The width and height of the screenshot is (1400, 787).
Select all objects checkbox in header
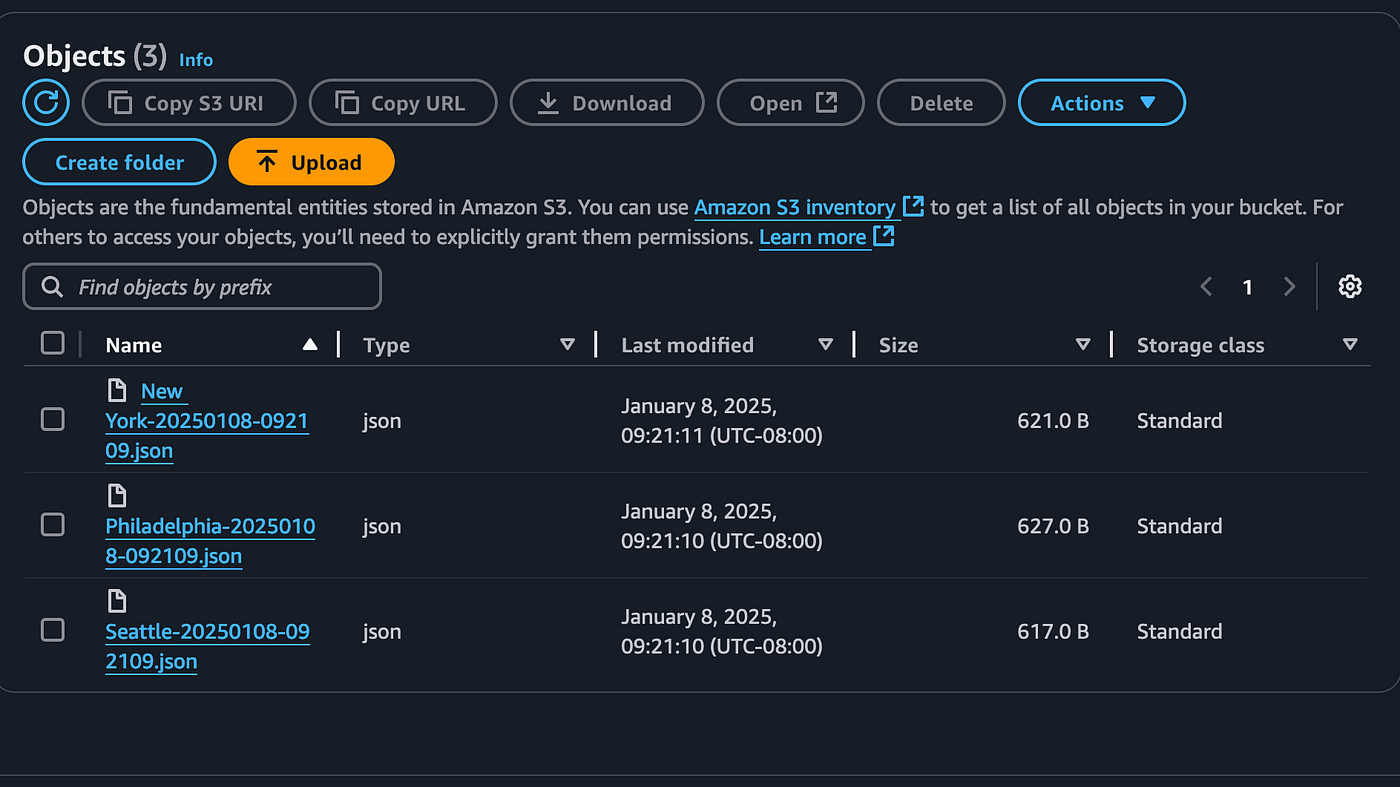pos(53,344)
